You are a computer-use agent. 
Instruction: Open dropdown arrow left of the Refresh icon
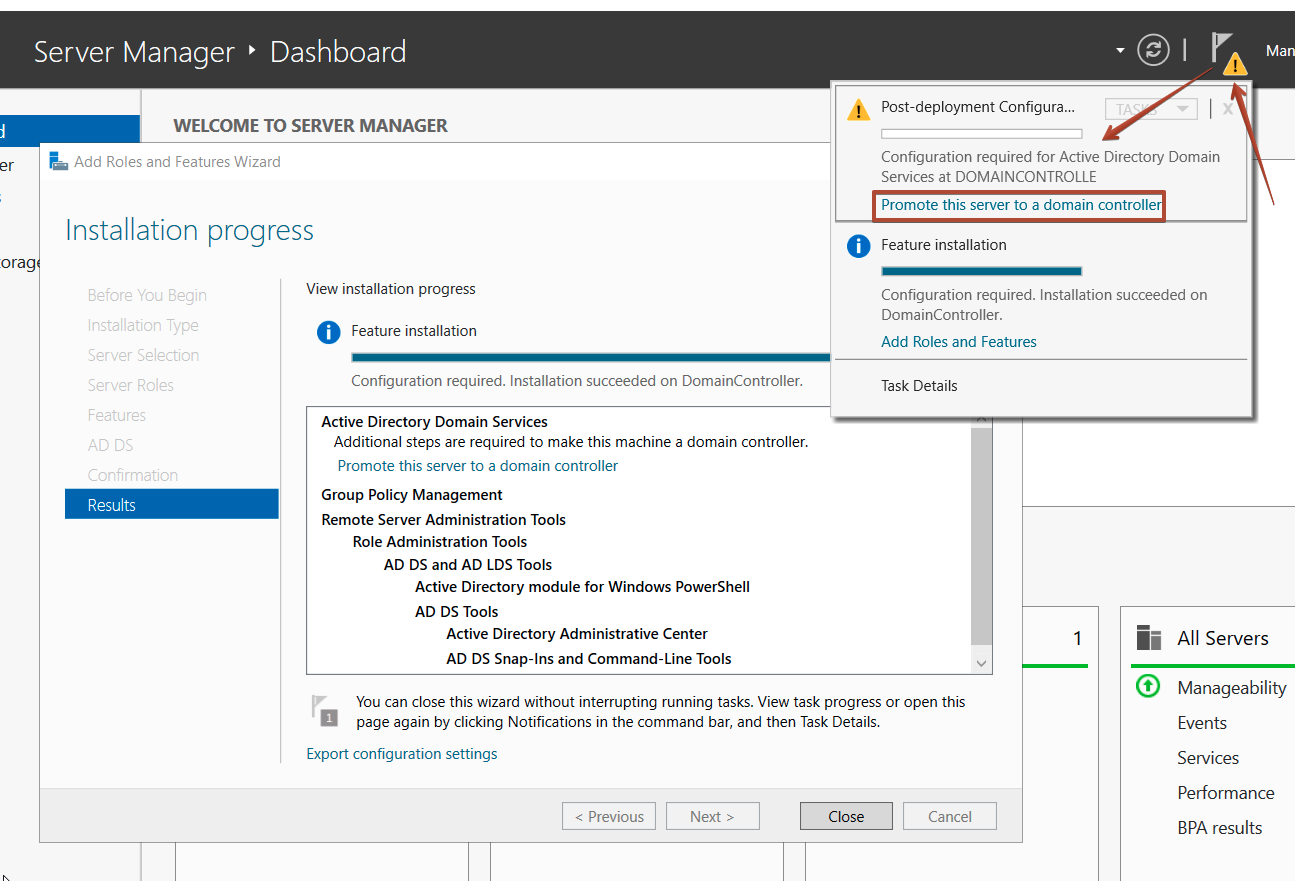(x=1120, y=51)
